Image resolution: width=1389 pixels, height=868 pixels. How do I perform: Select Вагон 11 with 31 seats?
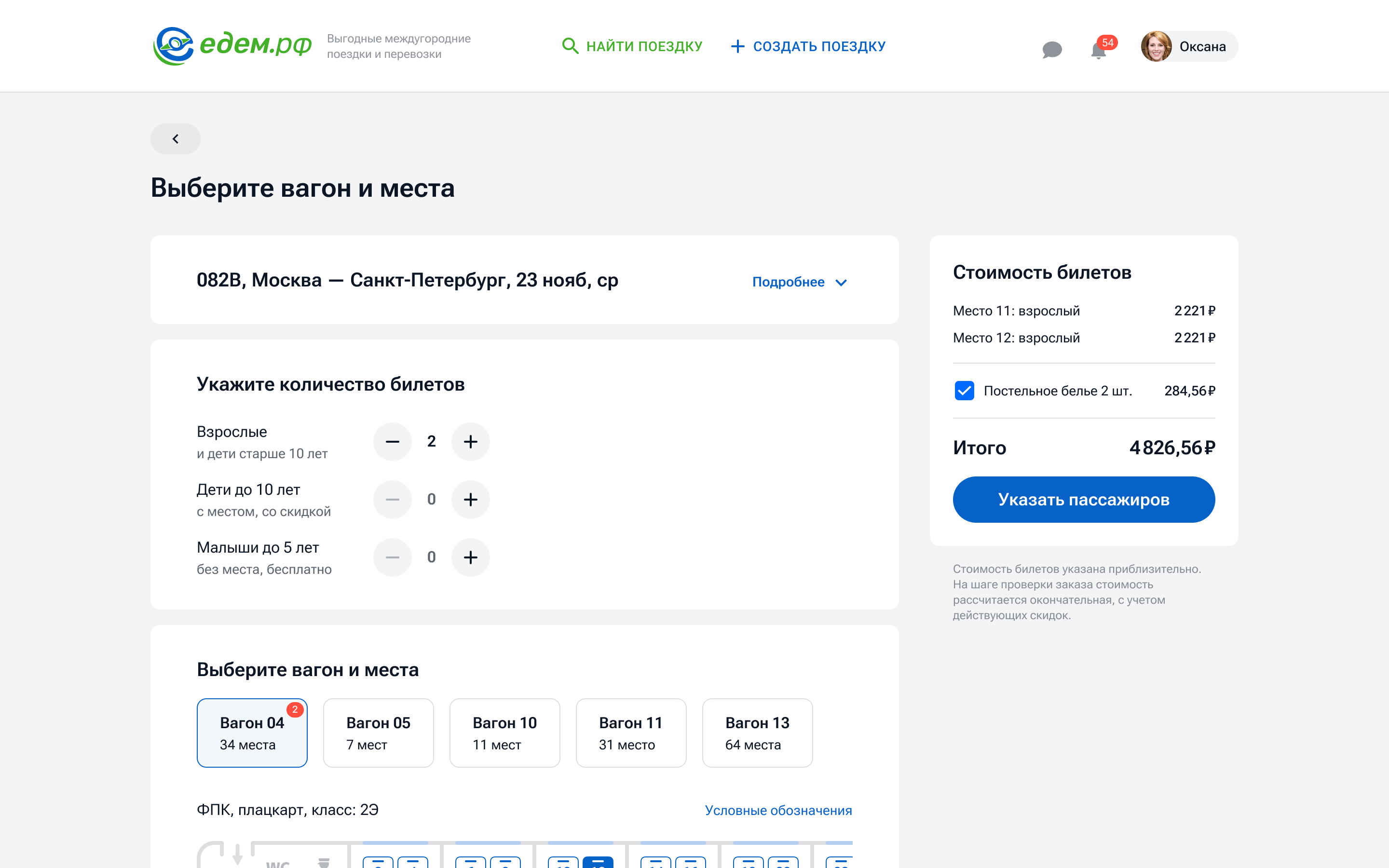pos(631,732)
